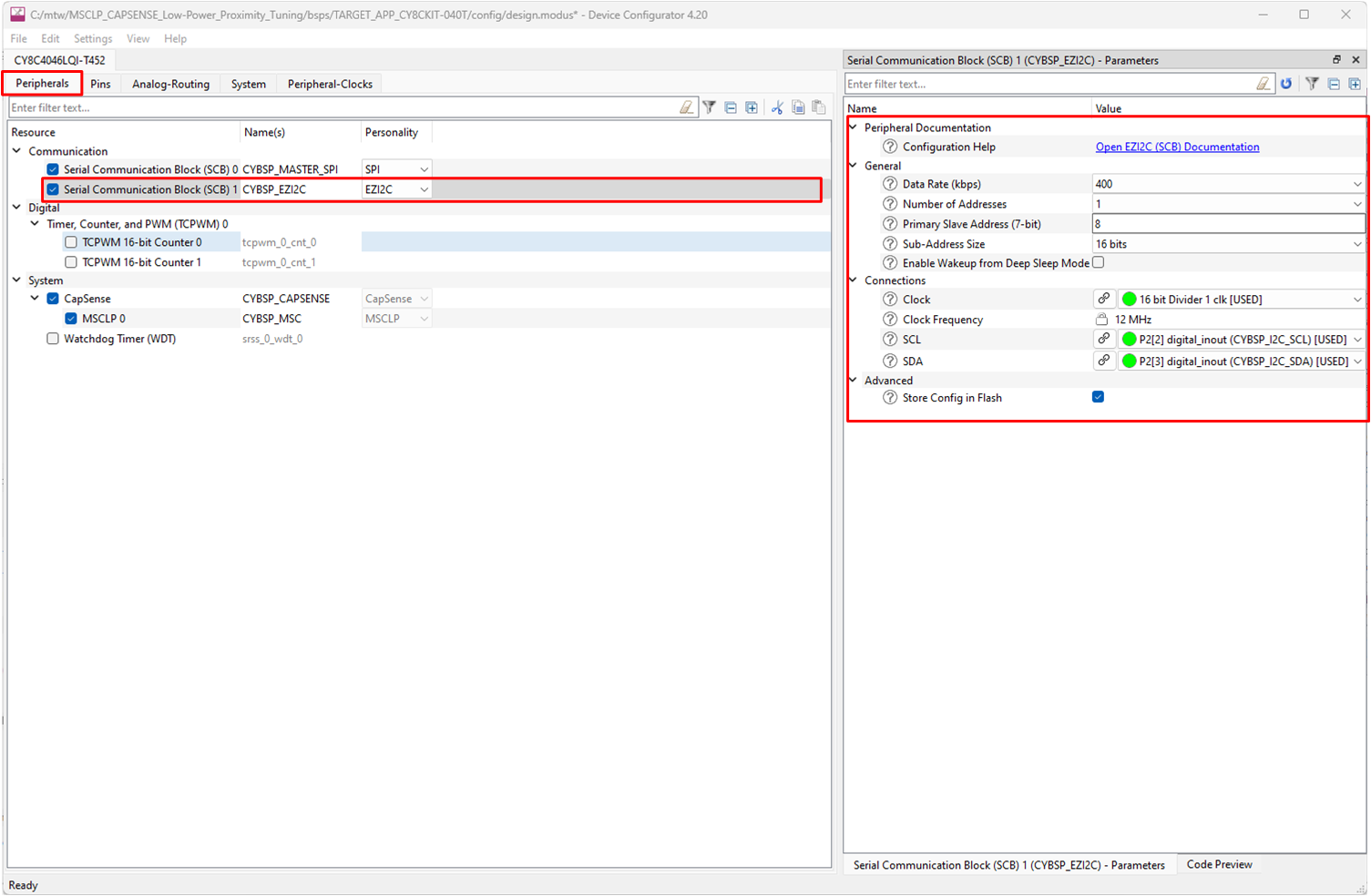Click help icon beside Clock Frequency
Image resolution: width=1371 pixels, height=896 pixels.
pos(890,320)
